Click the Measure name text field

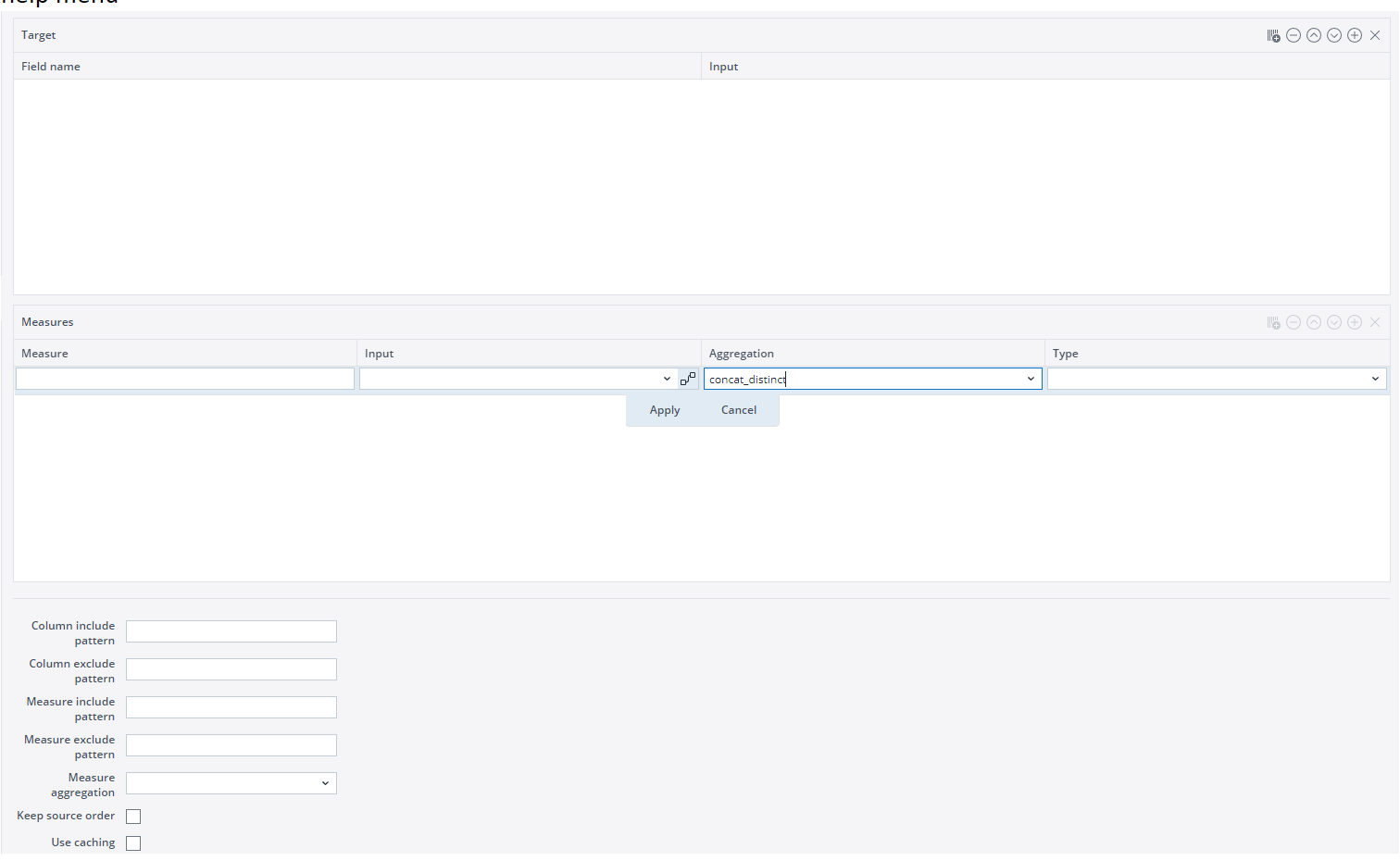pos(185,379)
